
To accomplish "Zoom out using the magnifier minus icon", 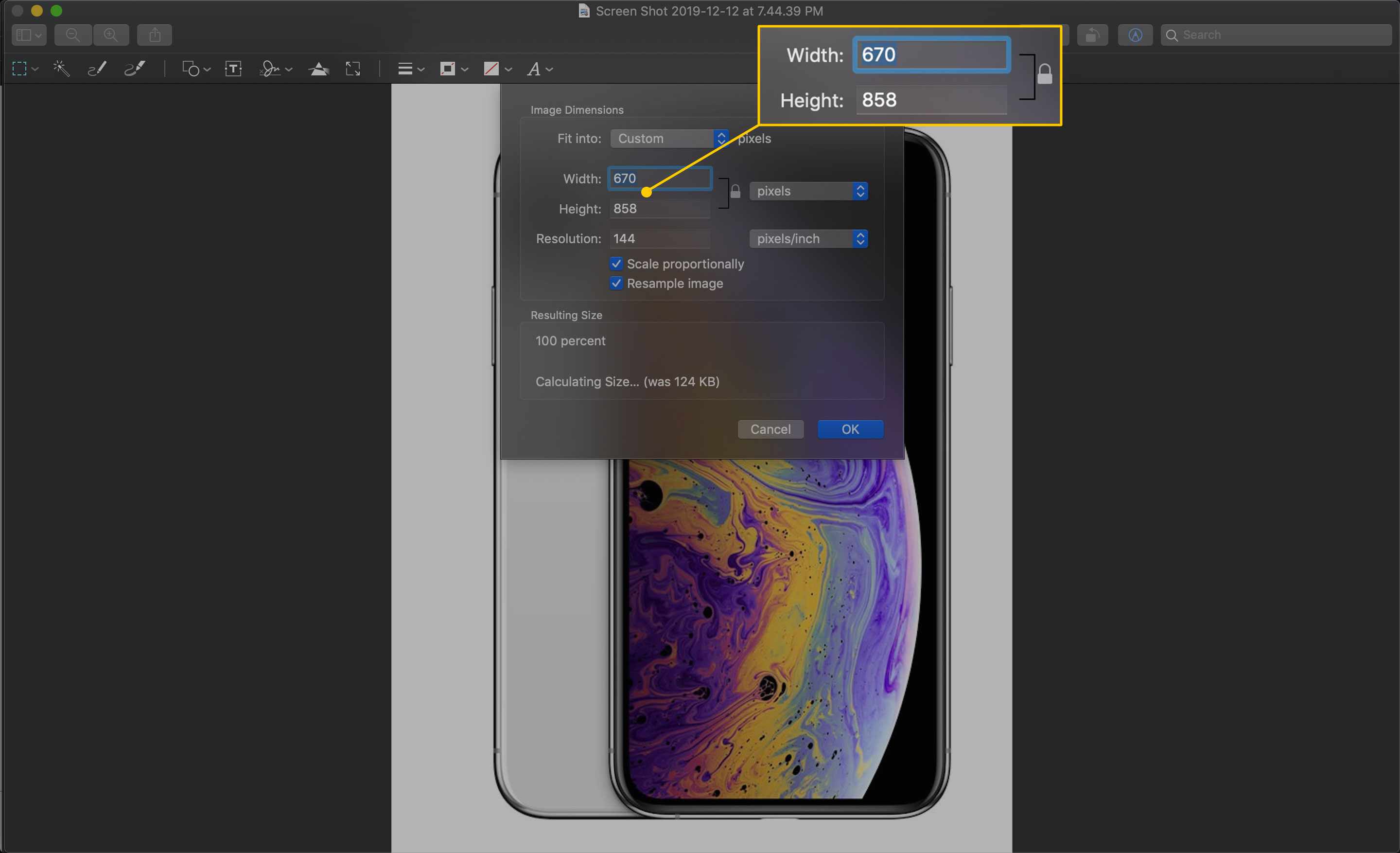I will coord(73,35).
